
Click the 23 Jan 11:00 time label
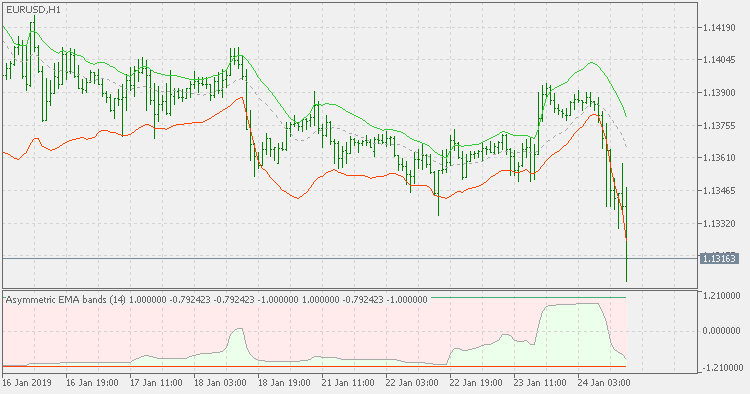coord(540,383)
